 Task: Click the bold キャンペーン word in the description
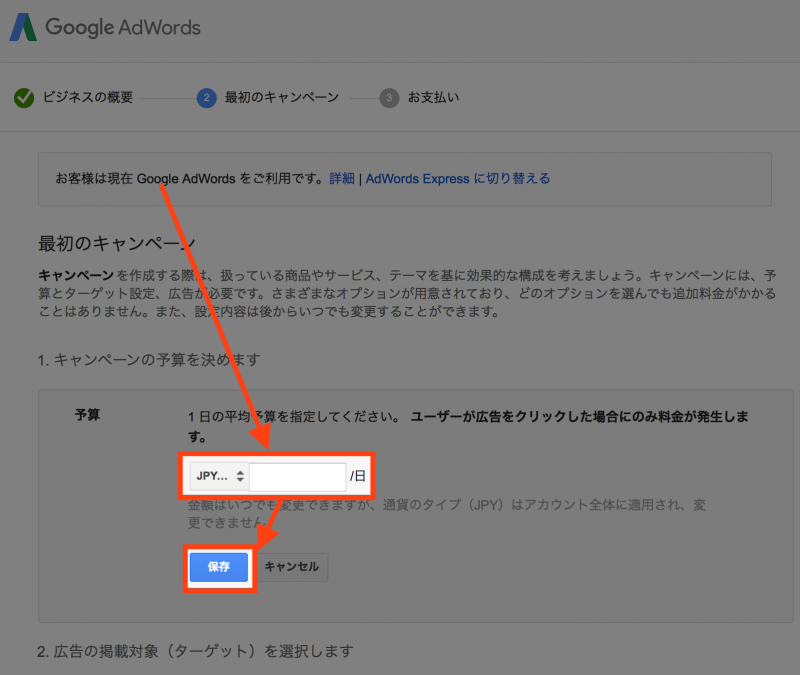point(76,276)
